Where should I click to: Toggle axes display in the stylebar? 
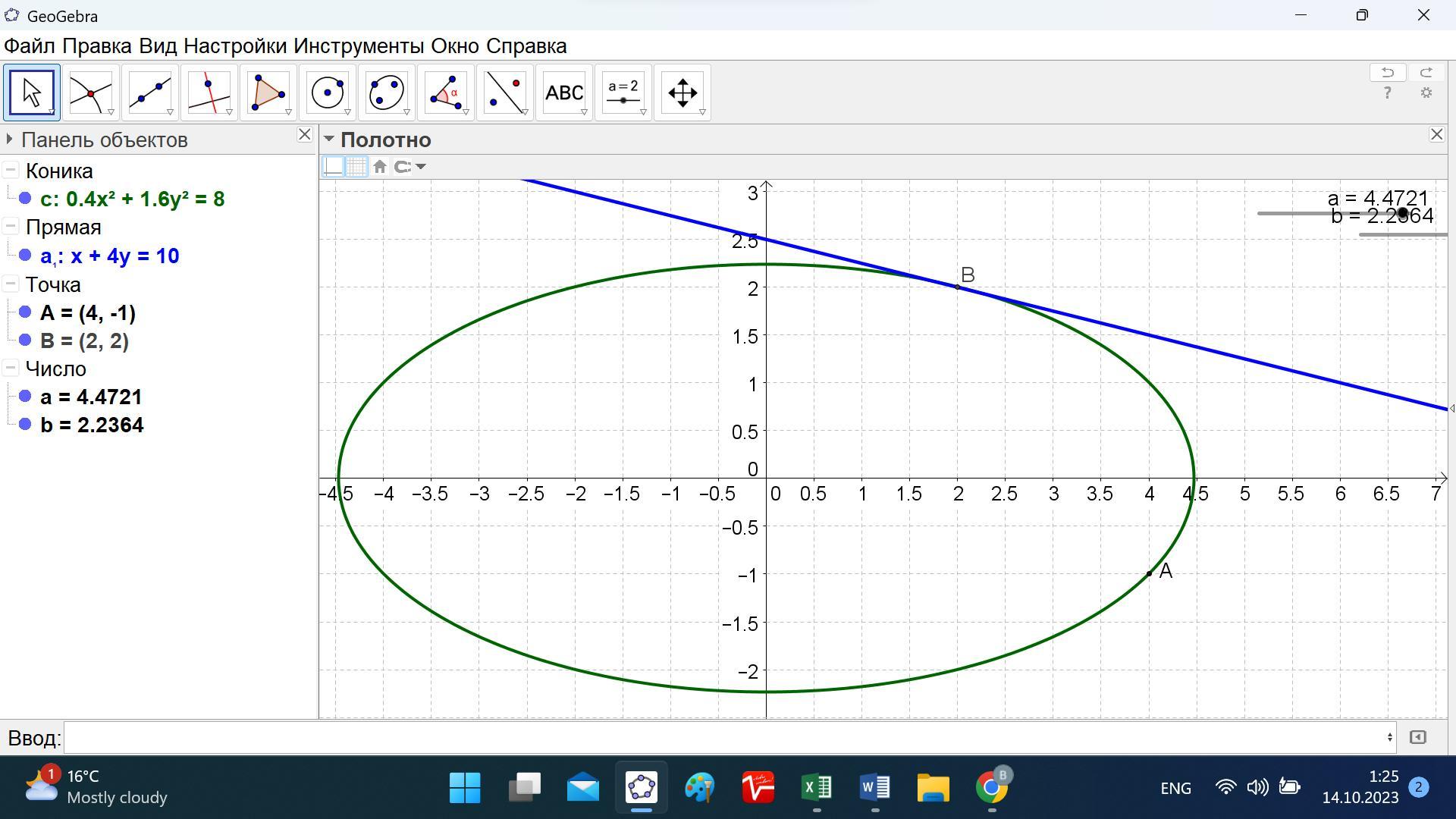[333, 166]
